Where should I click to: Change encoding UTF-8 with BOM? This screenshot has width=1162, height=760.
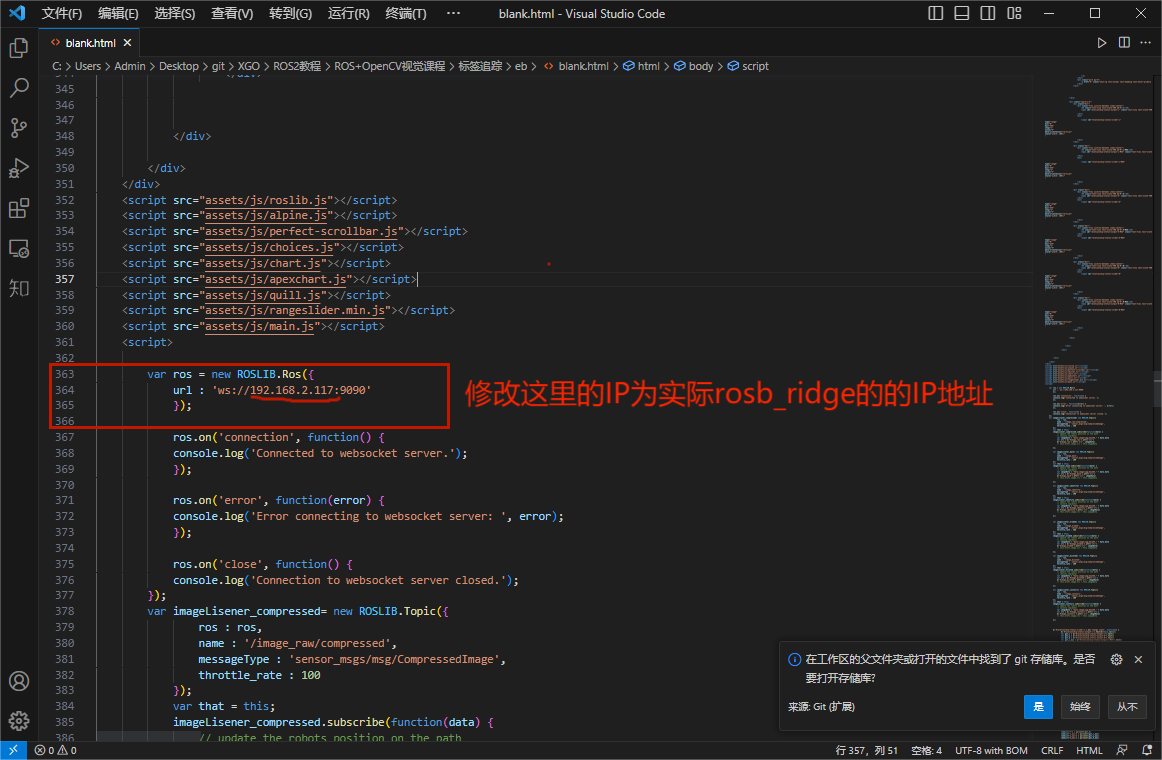click(992, 750)
